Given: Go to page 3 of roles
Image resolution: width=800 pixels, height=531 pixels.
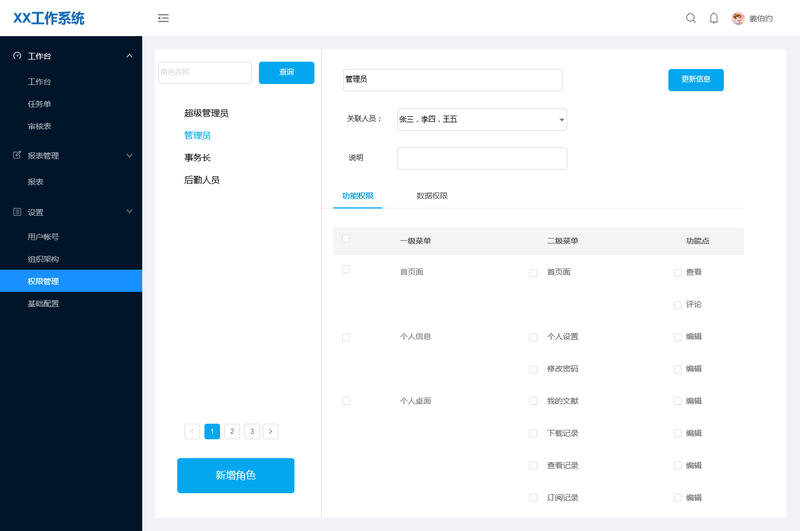Looking at the screenshot, I should click(x=252, y=432).
